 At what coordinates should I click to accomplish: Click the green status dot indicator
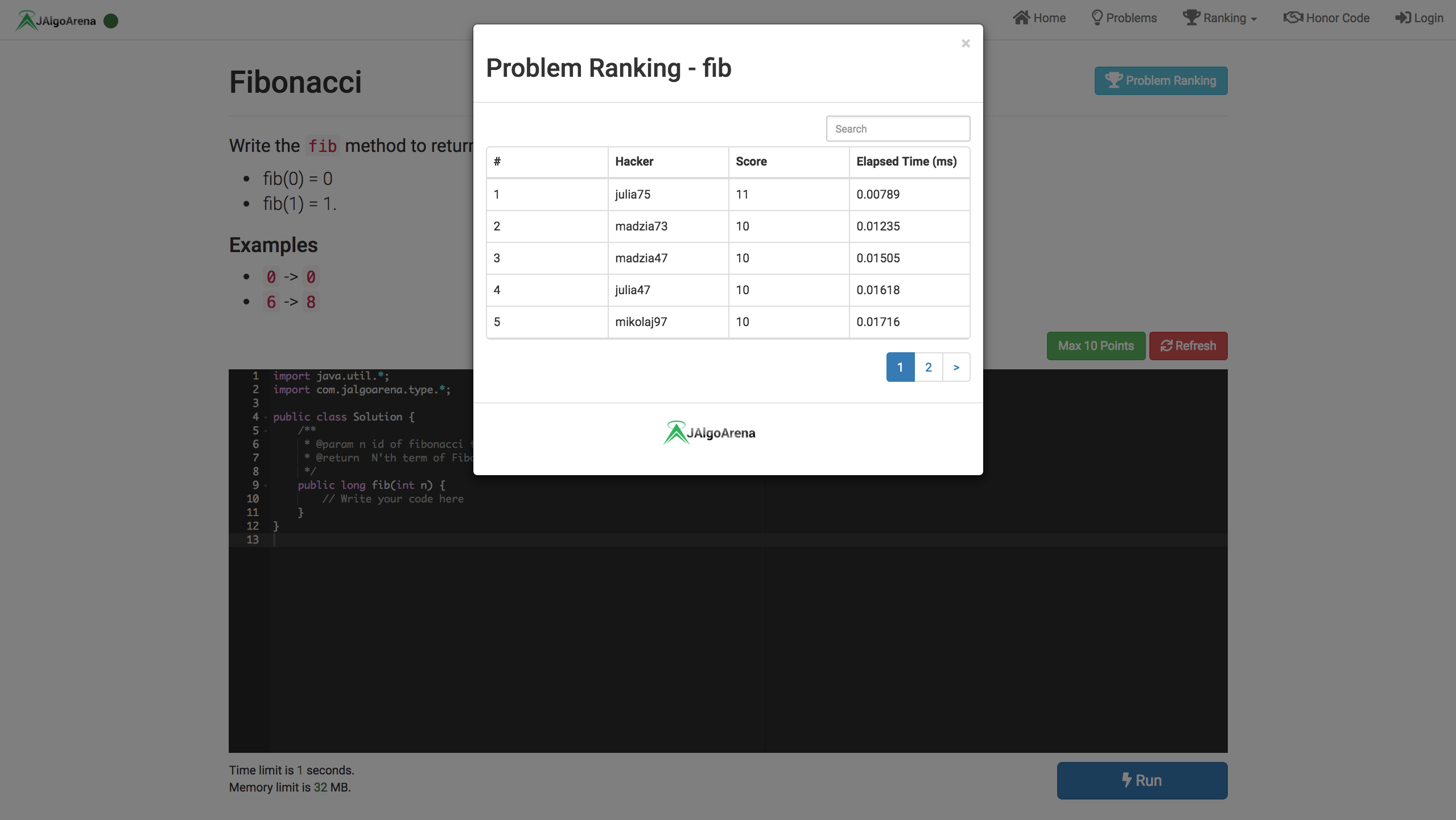click(x=111, y=21)
